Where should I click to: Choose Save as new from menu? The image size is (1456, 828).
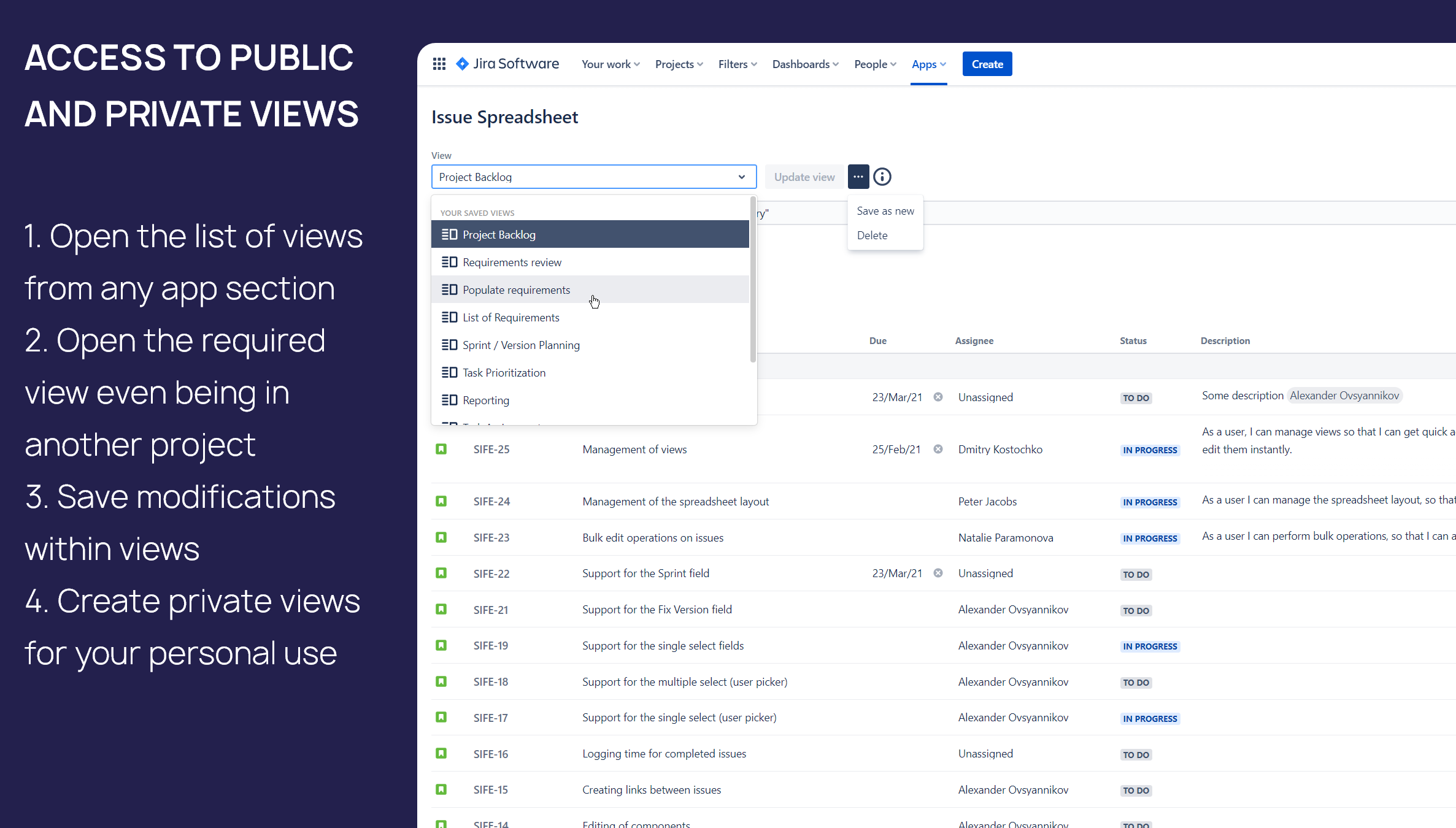click(x=885, y=211)
